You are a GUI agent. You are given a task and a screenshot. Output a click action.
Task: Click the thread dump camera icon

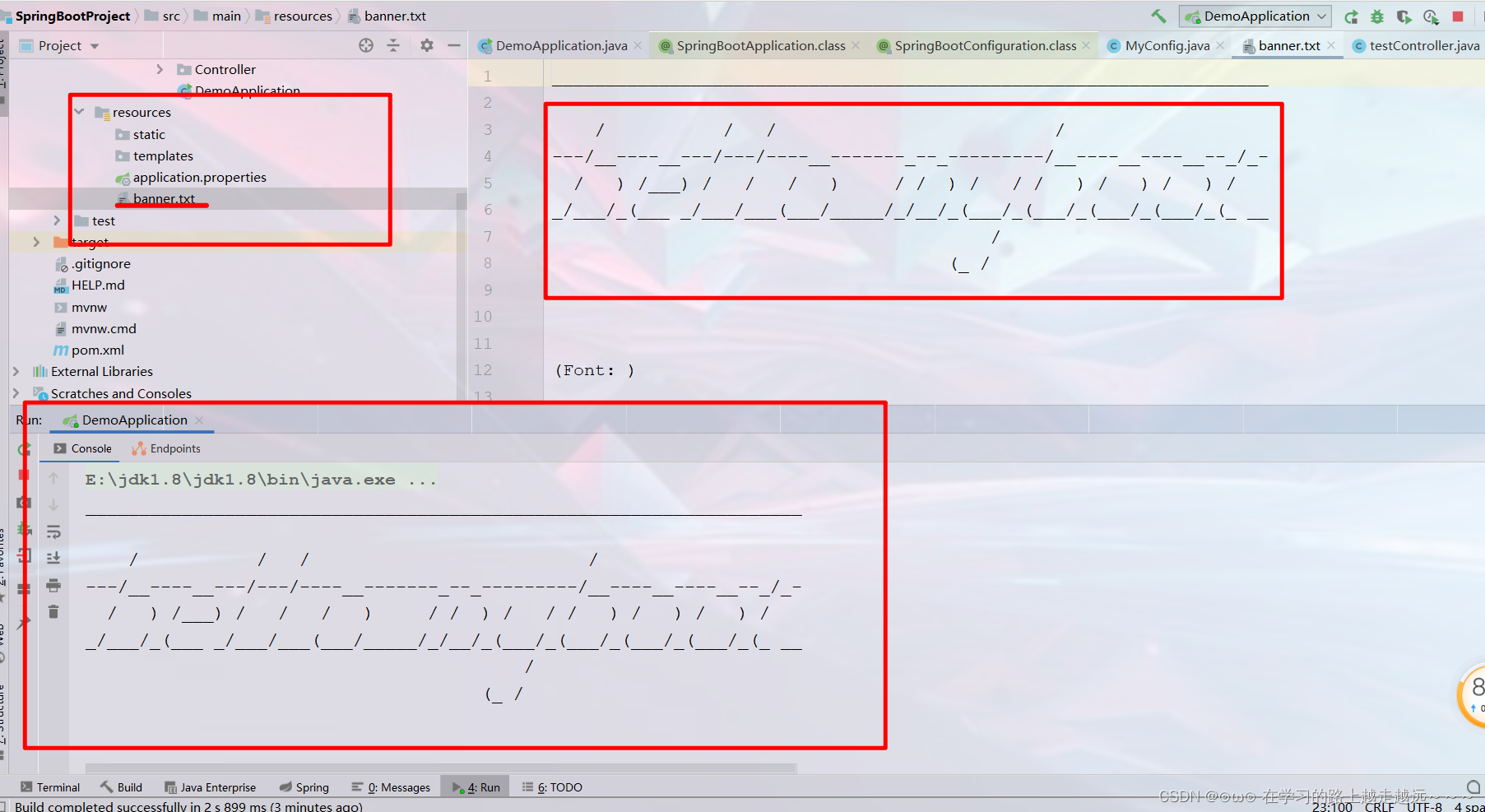pyautogui.click(x=24, y=503)
